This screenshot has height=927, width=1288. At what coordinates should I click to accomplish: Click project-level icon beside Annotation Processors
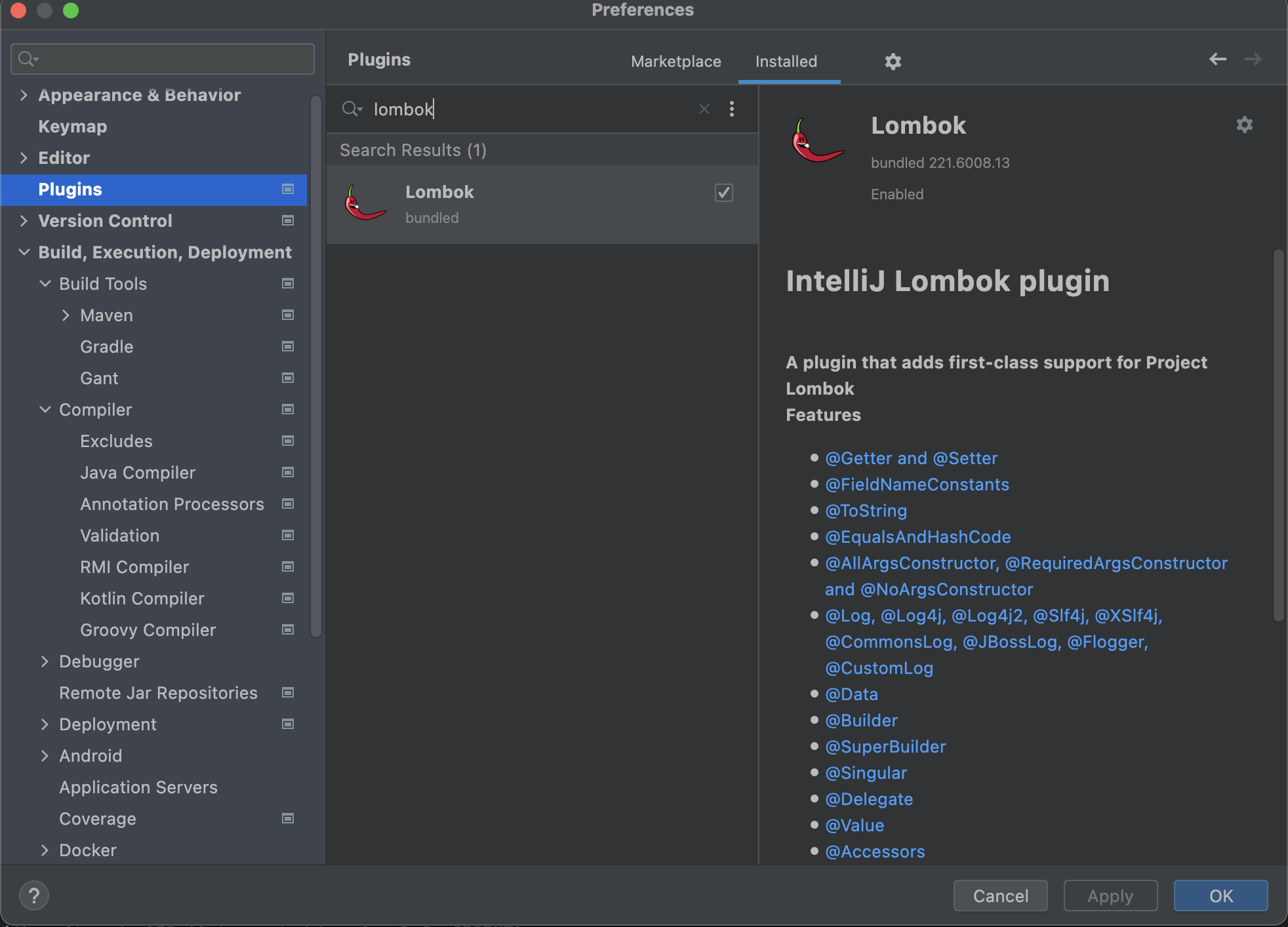coord(287,504)
